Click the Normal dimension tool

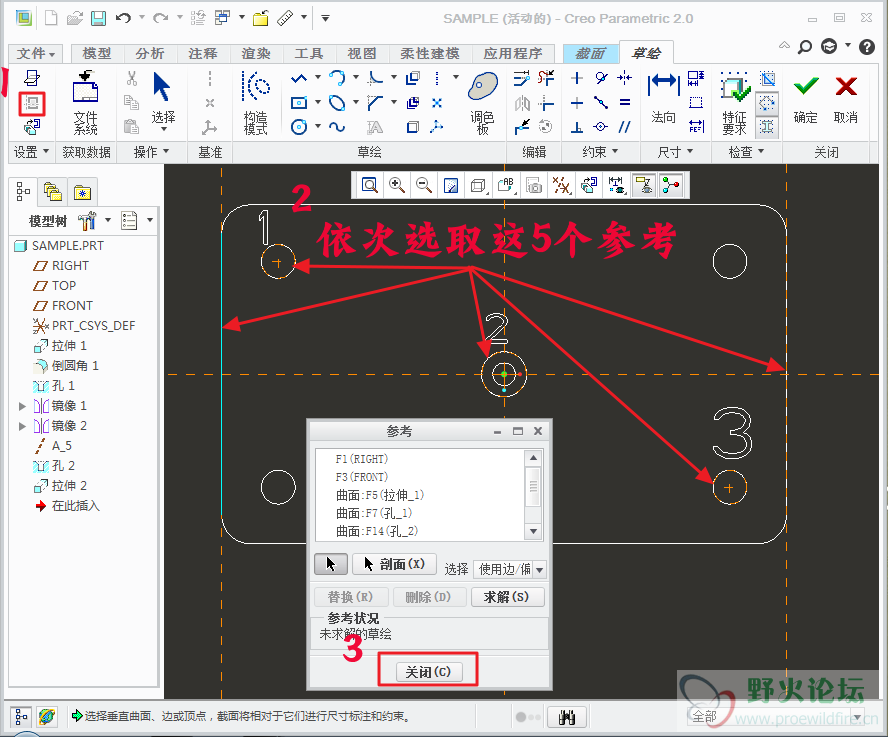tap(663, 99)
